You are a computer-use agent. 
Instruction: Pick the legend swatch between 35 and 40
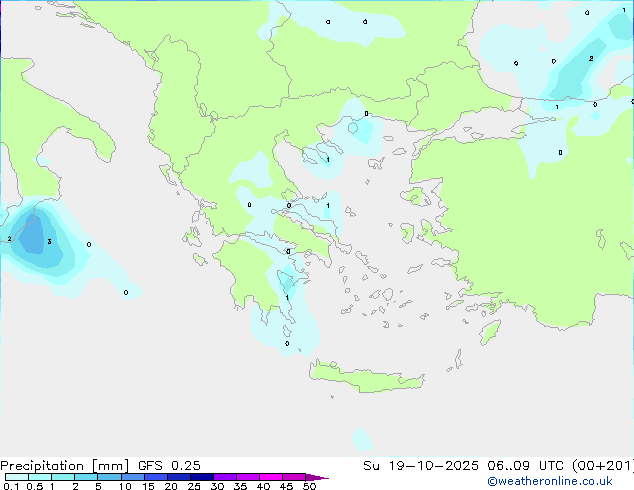tap(248, 477)
